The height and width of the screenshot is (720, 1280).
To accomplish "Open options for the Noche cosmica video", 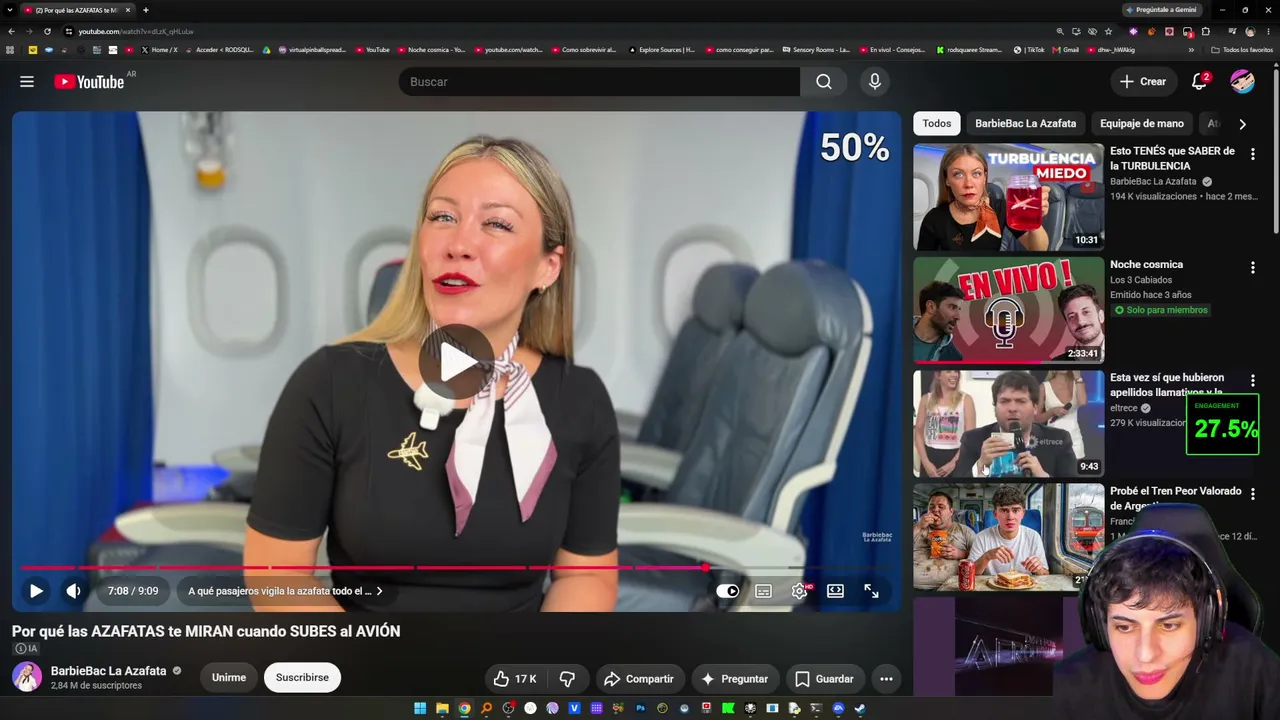I will pyautogui.click(x=1252, y=267).
